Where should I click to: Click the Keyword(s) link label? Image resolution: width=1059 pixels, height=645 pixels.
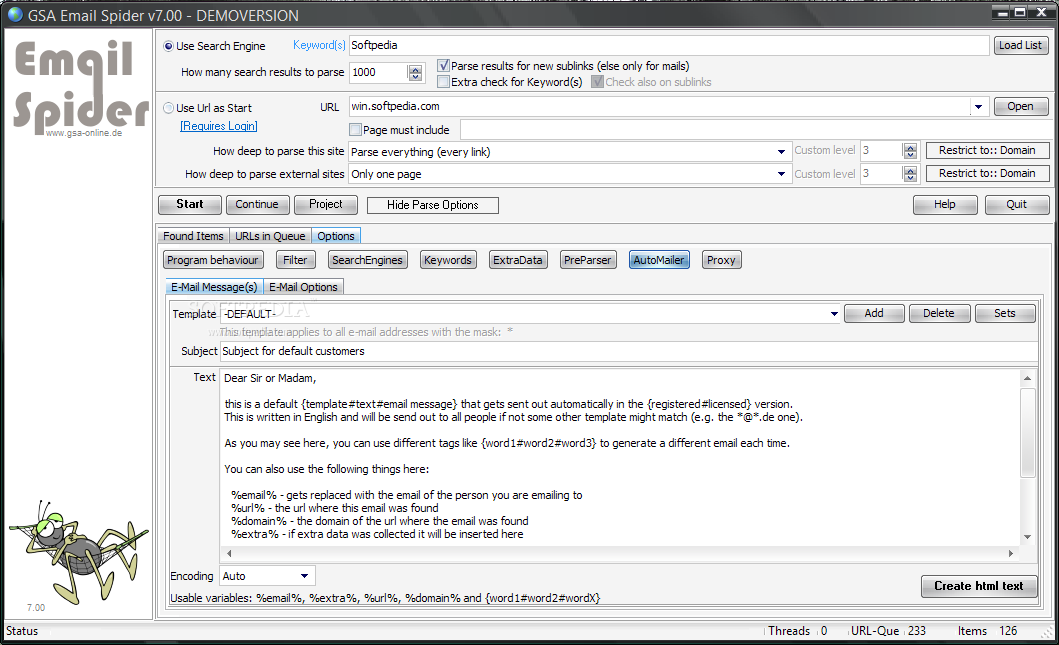point(319,45)
